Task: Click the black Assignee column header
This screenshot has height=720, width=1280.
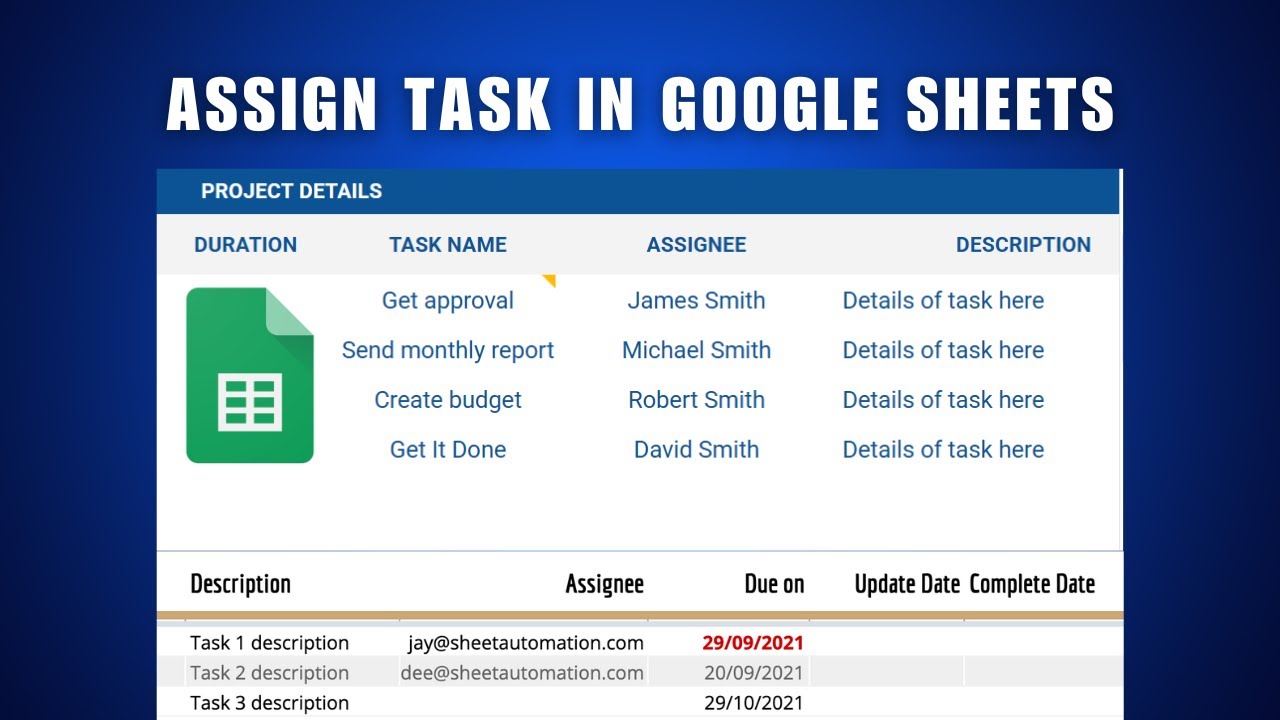Action: click(604, 584)
